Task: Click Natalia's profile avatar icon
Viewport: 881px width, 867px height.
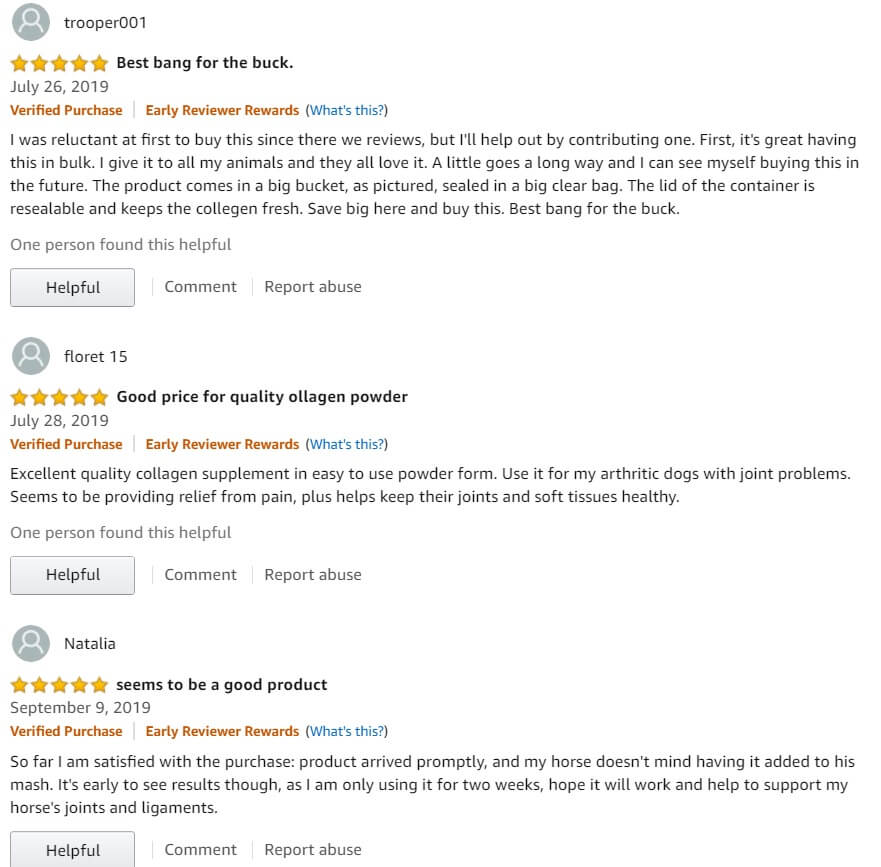Action: [31, 643]
